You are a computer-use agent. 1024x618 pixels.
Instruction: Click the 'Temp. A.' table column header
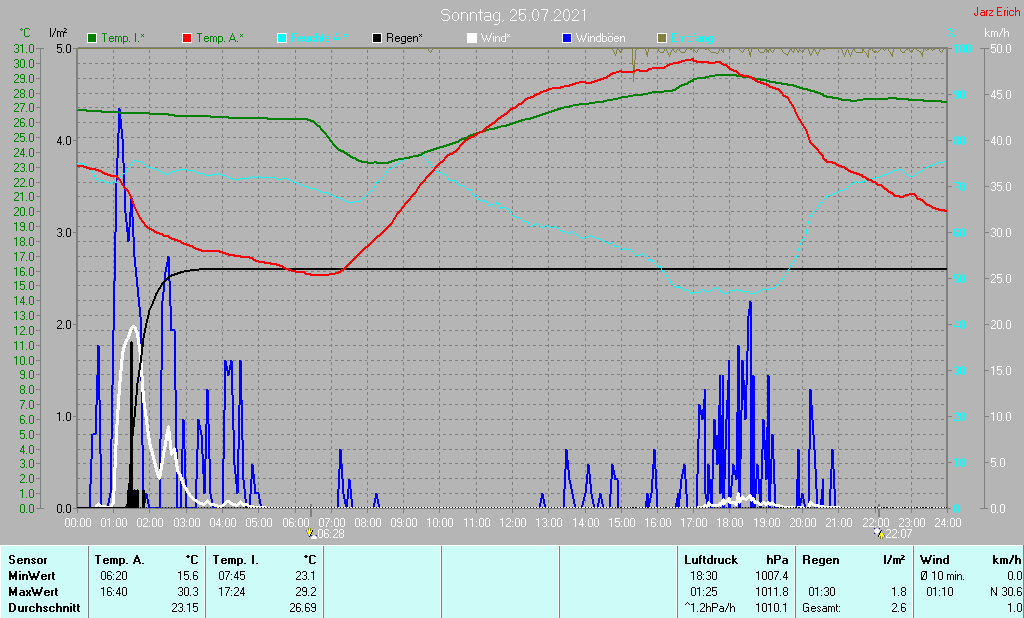pyautogui.click(x=119, y=560)
